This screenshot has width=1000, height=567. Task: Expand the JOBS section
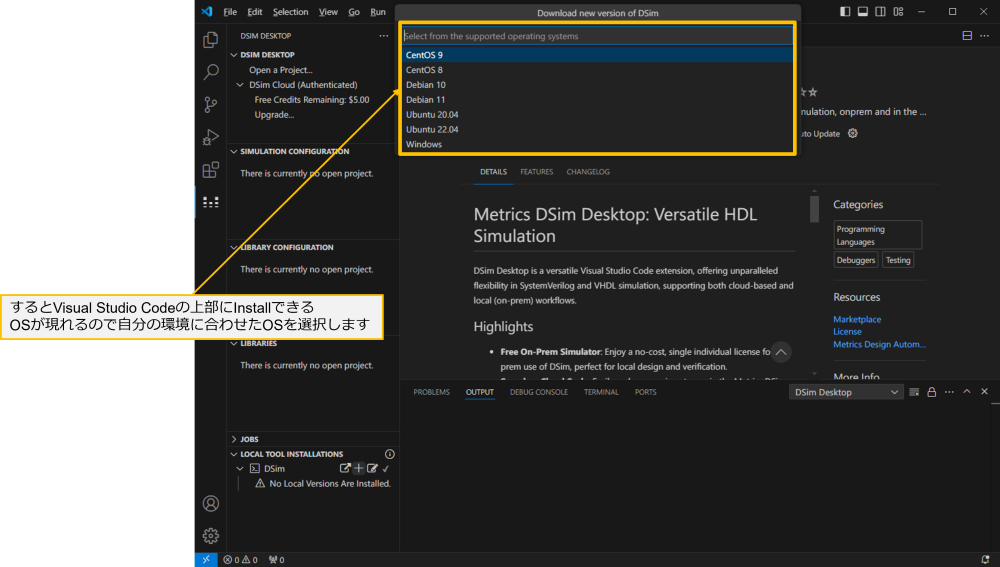click(x=234, y=439)
